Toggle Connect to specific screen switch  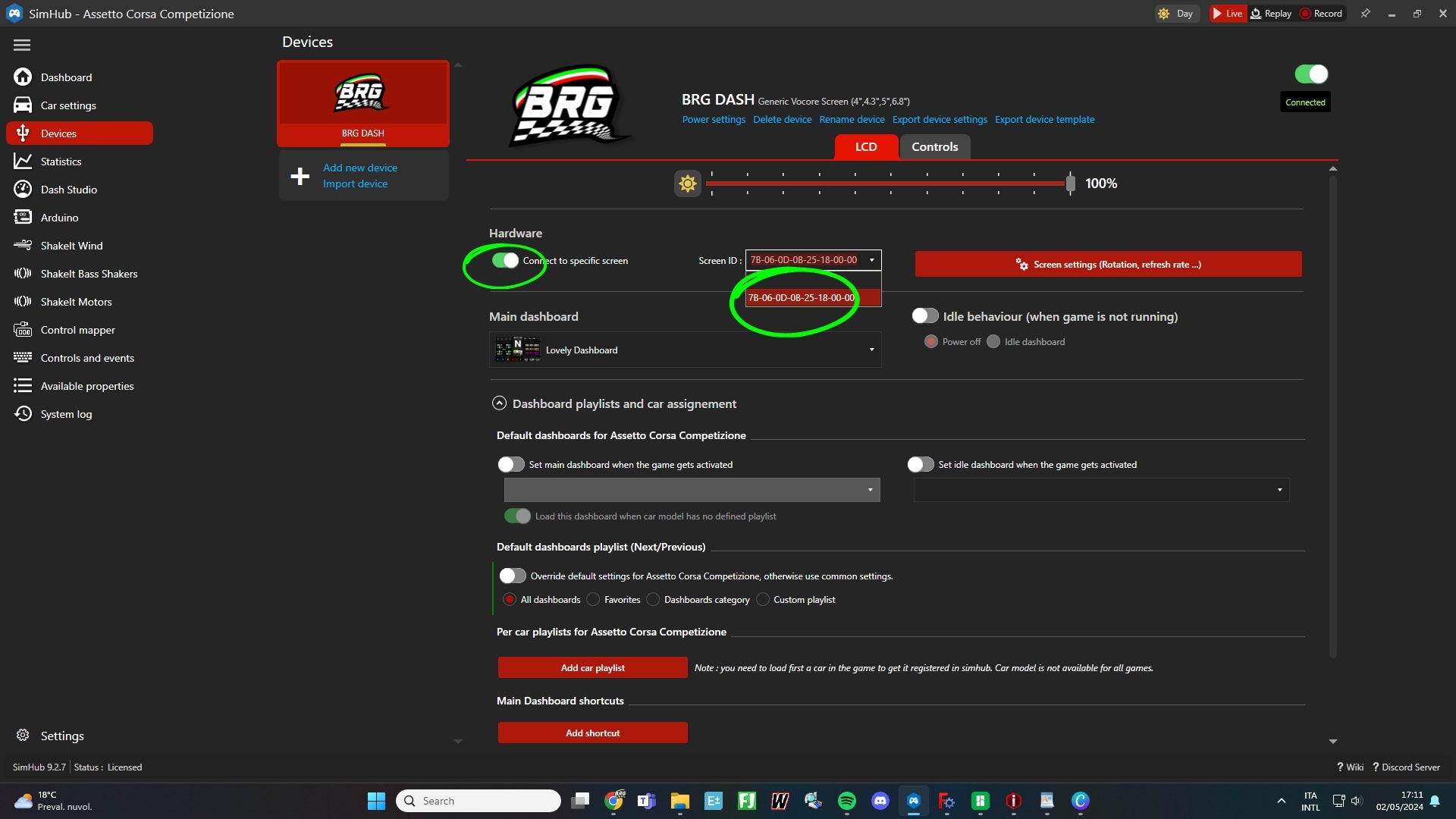(x=505, y=261)
